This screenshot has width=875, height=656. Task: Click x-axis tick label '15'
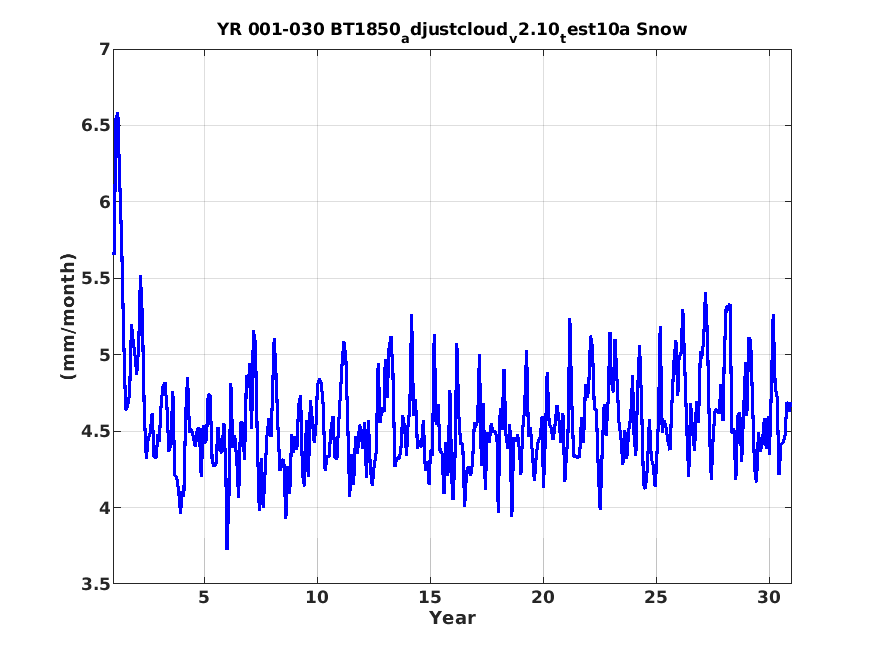[430, 597]
